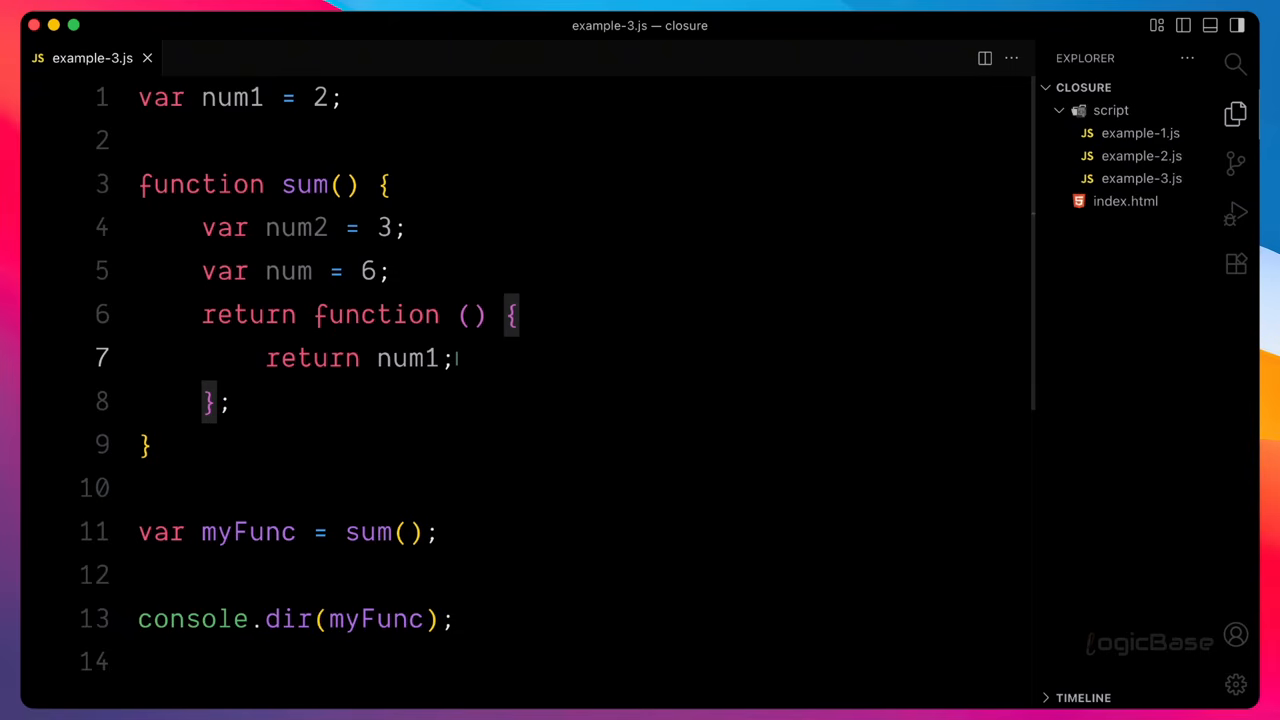Image resolution: width=1280 pixels, height=720 pixels.
Task: Toggle the bottom panel layout button
Action: pyautogui.click(x=1210, y=25)
